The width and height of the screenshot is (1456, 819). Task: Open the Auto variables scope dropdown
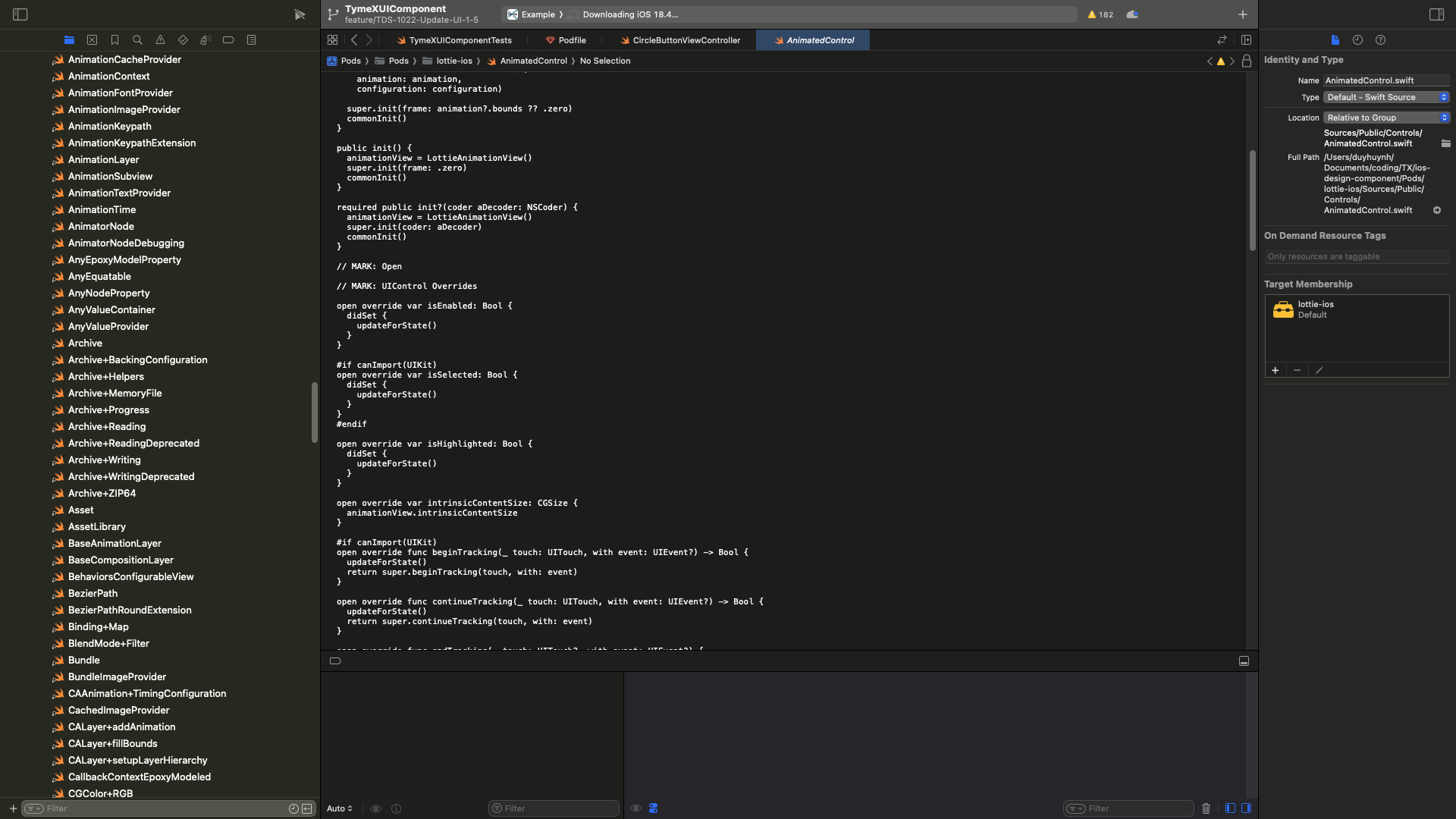click(x=339, y=808)
